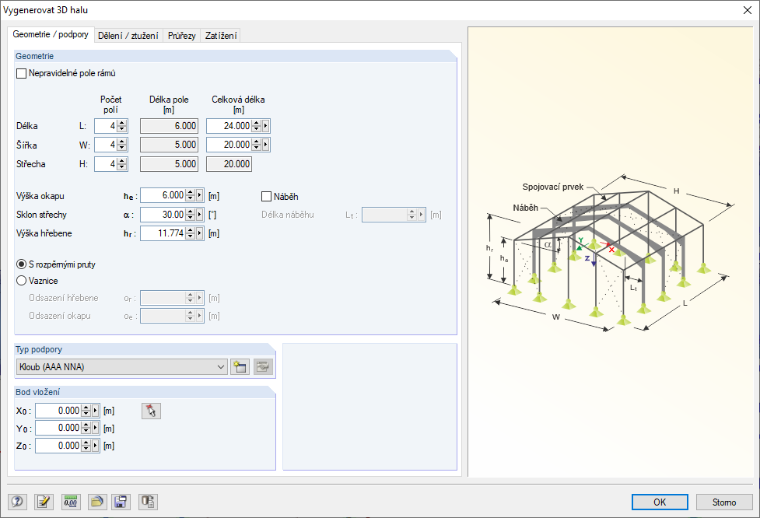Viewport: 760px width, 518px height.
Task: Enable Nepravidelné pole rámů checkbox
Action: click(x=21, y=73)
